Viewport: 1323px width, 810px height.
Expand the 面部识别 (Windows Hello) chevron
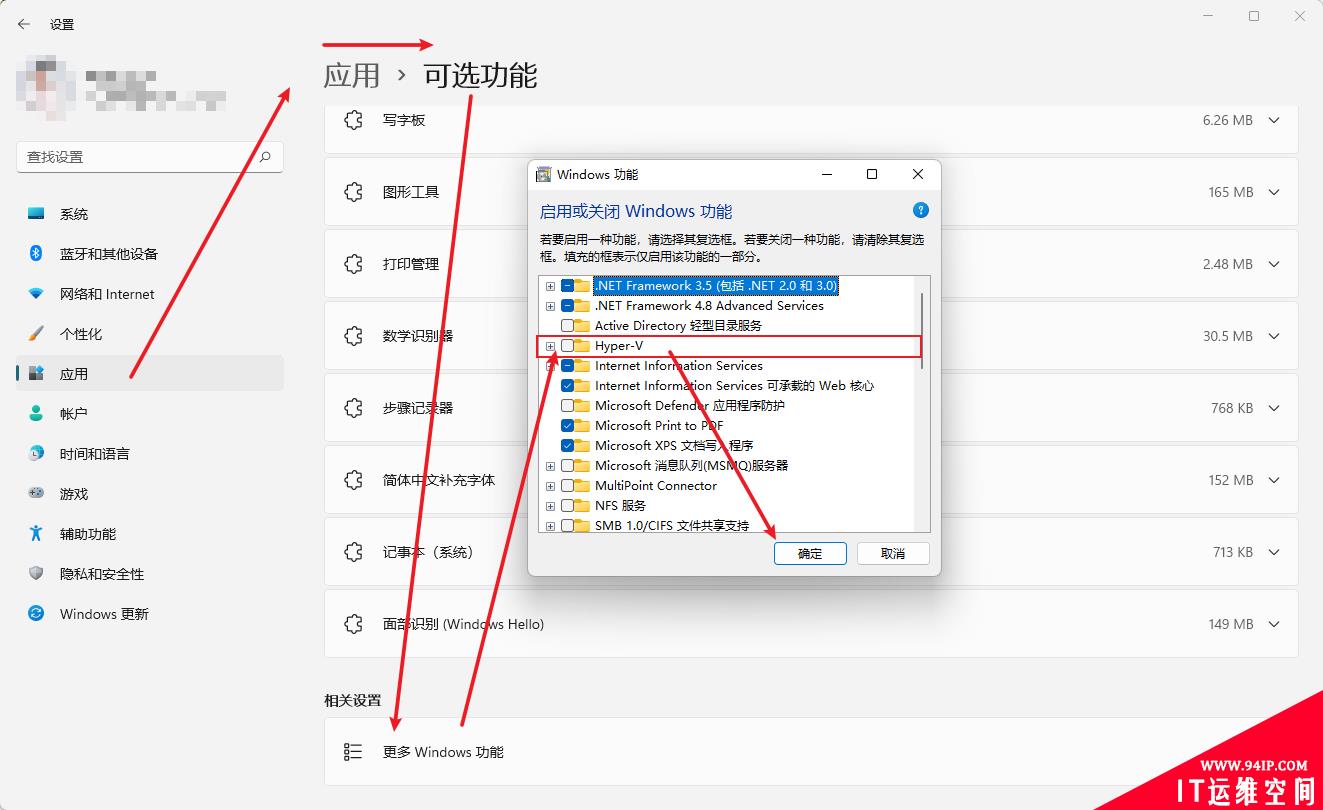pos(1274,624)
